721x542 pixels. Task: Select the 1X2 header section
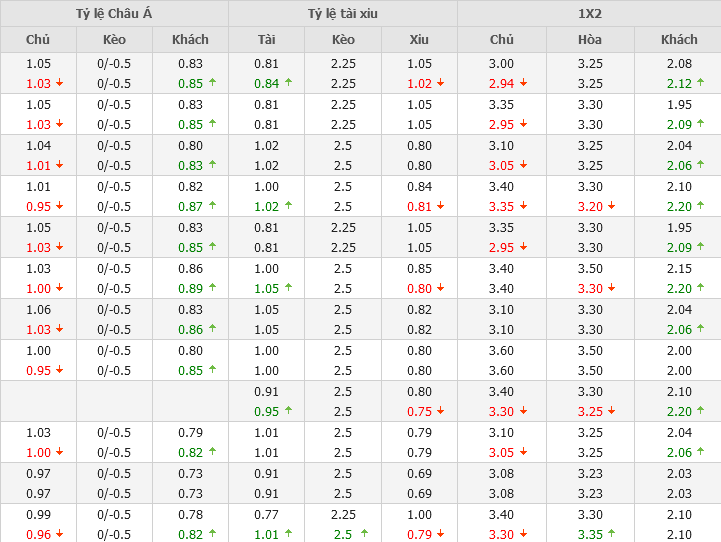589,13
